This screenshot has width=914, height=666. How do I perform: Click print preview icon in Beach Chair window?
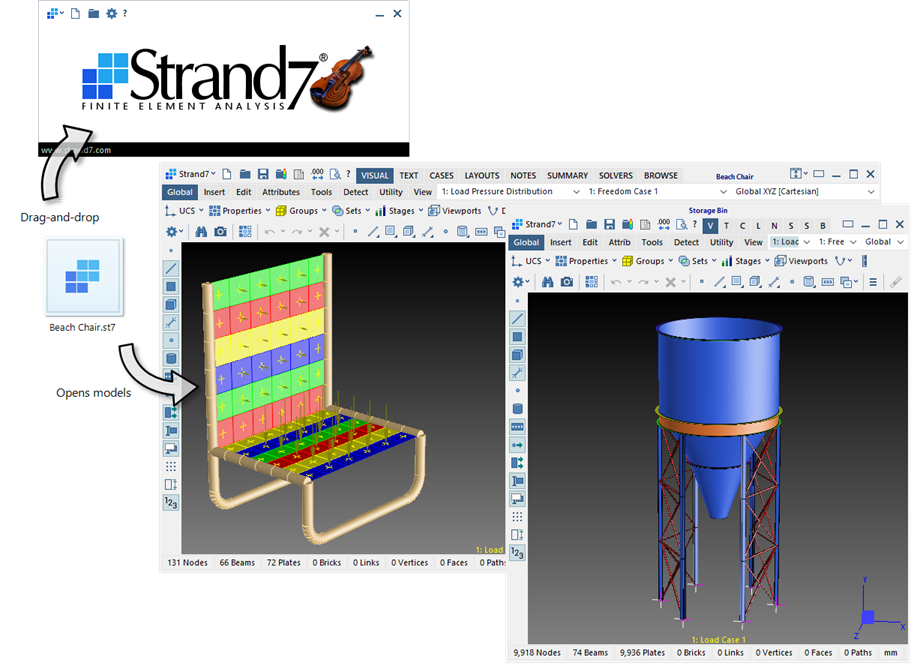click(x=335, y=174)
